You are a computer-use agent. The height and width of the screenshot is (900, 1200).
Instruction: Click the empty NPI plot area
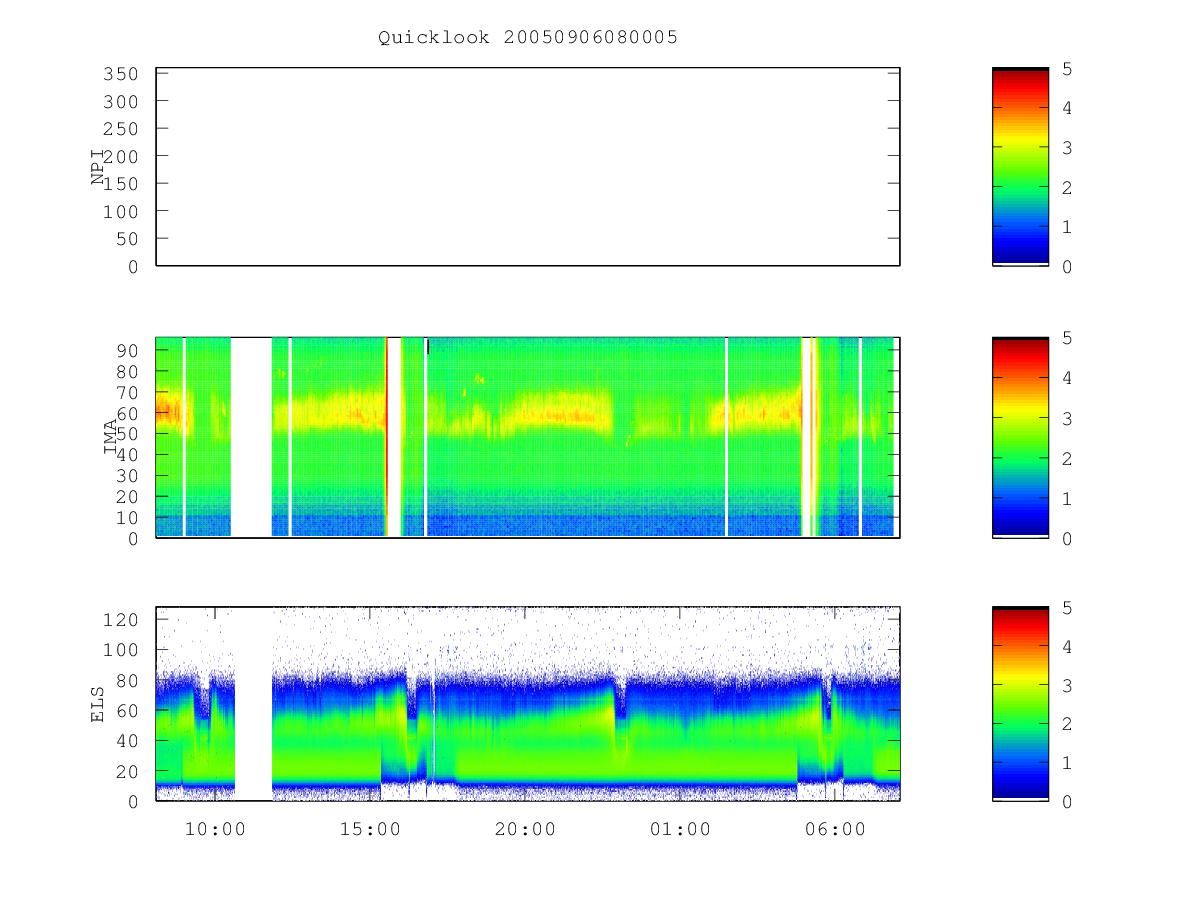tap(528, 167)
